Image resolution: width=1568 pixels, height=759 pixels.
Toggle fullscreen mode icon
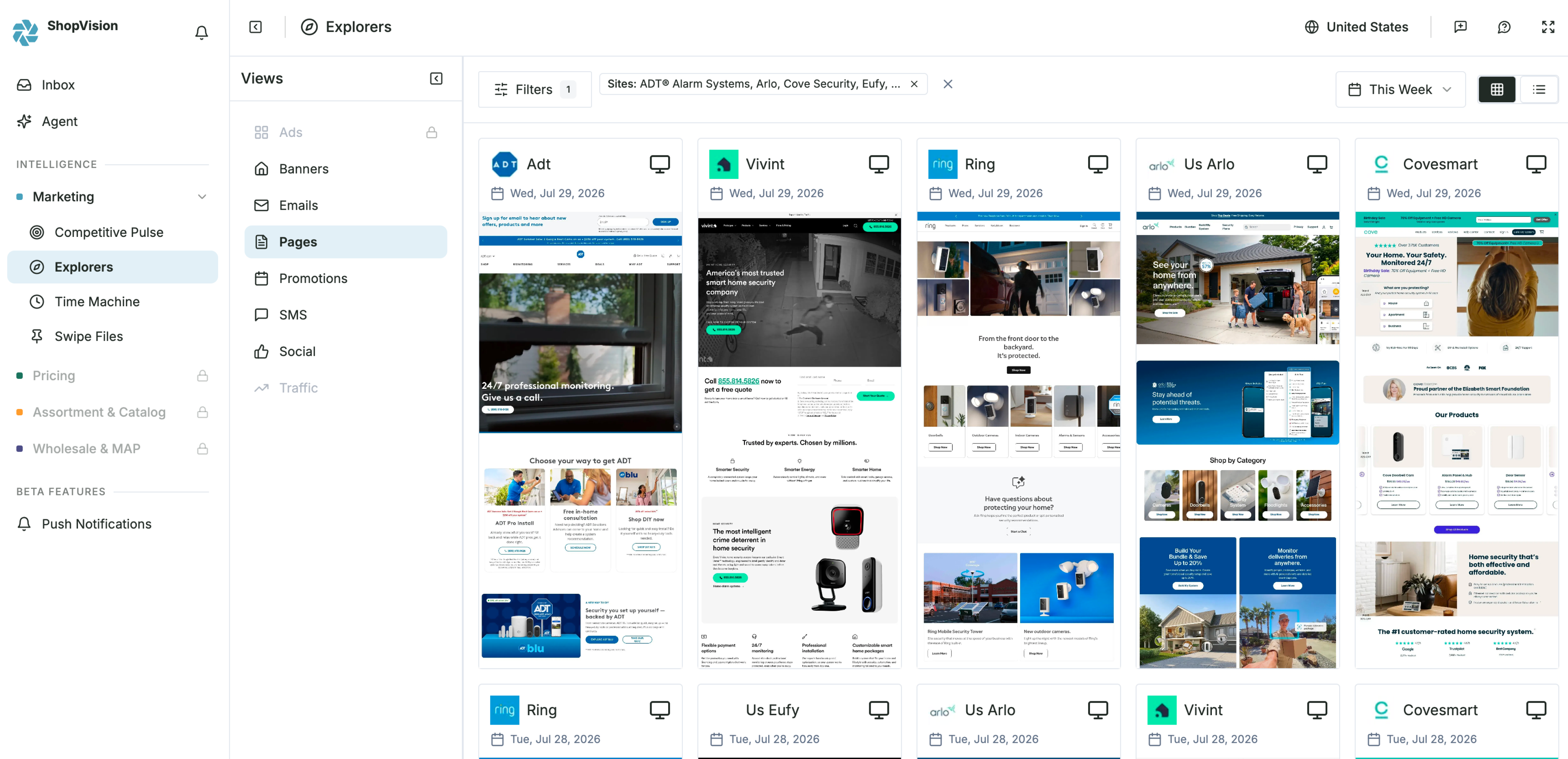[x=1548, y=27]
